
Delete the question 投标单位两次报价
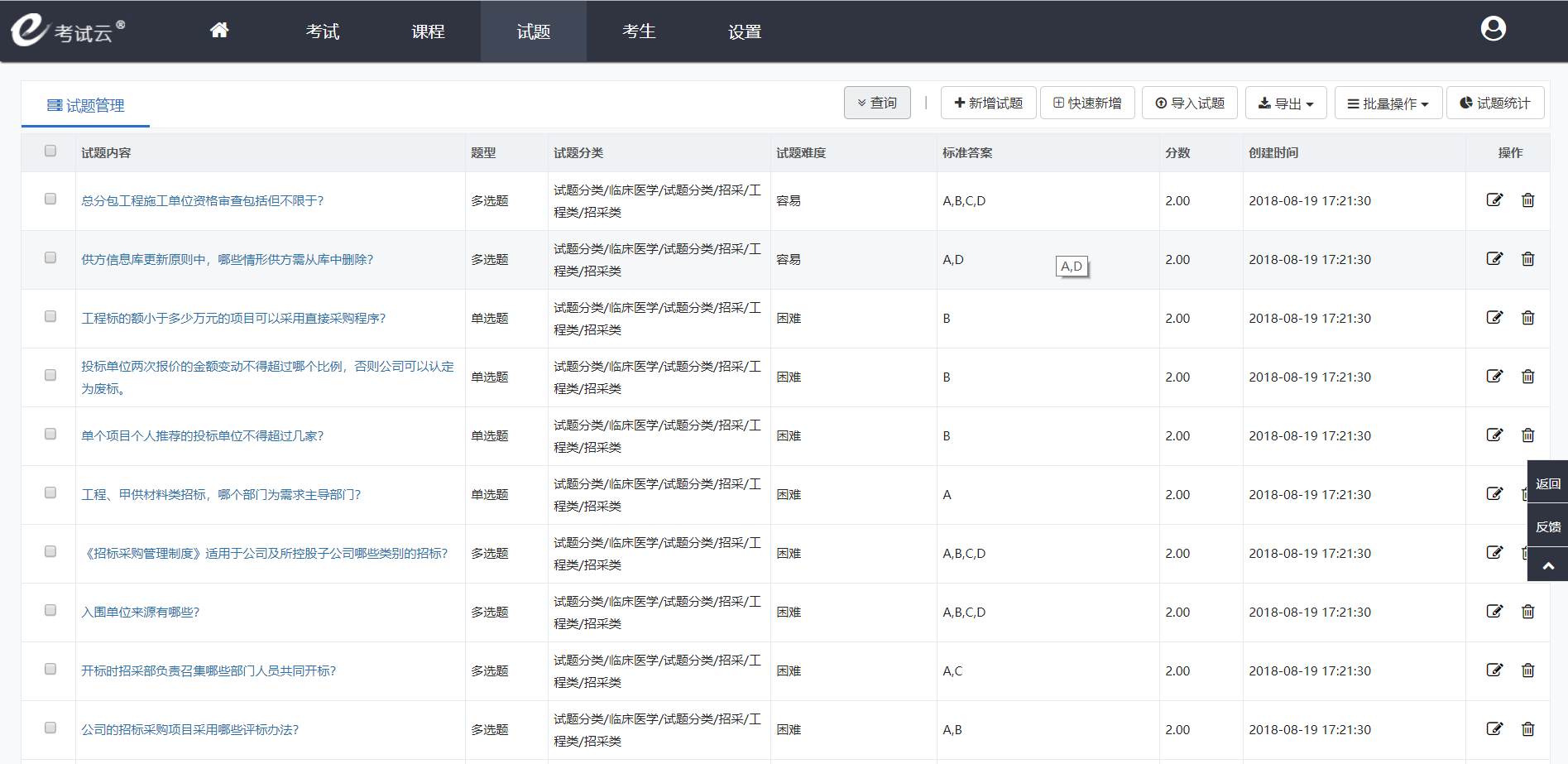[1527, 376]
